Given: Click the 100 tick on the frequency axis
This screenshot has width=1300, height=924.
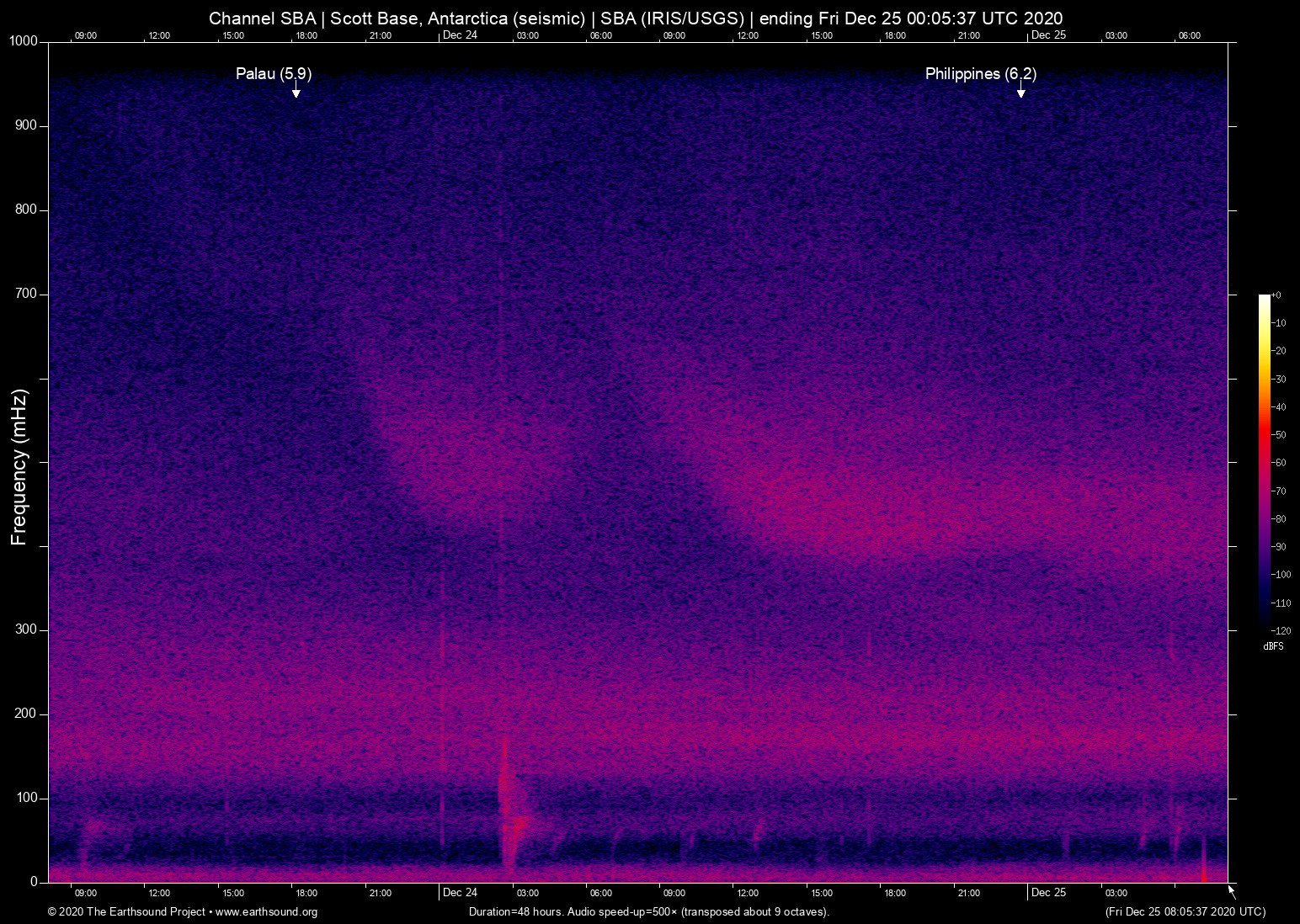Looking at the screenshot, I should click(26, 798).
